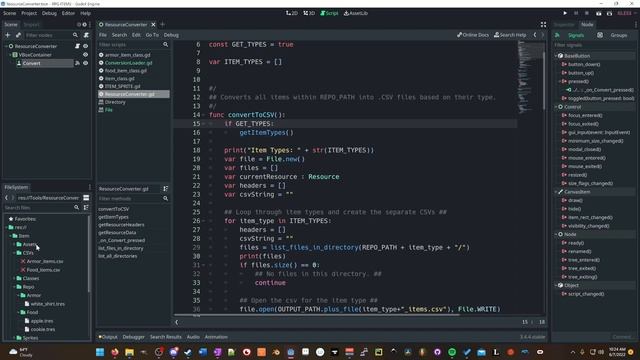Collapse the Object signals group
Screen dimensions: 640x360
click(x=556, y=285)
